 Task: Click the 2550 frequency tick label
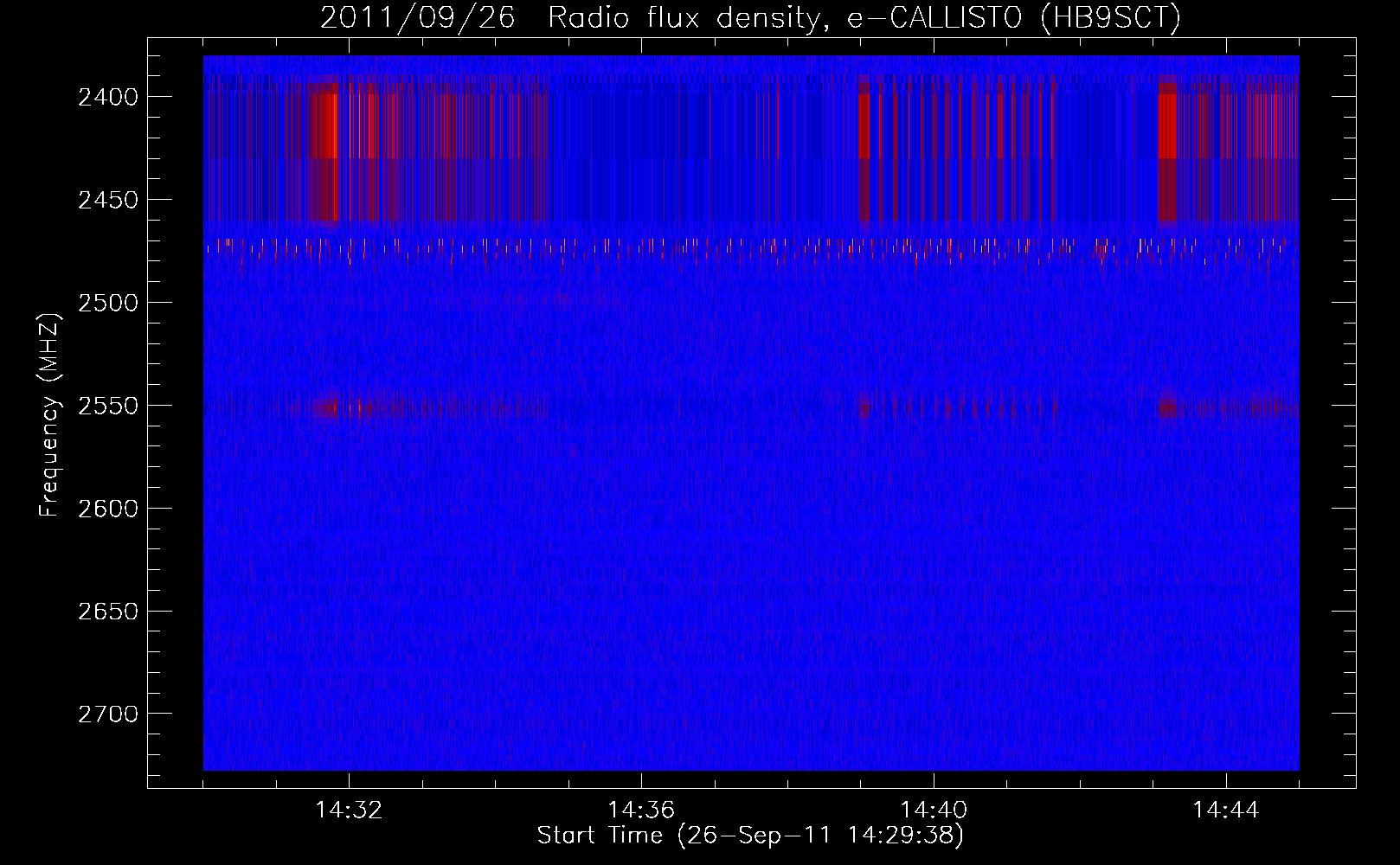(x=108, y=406)
